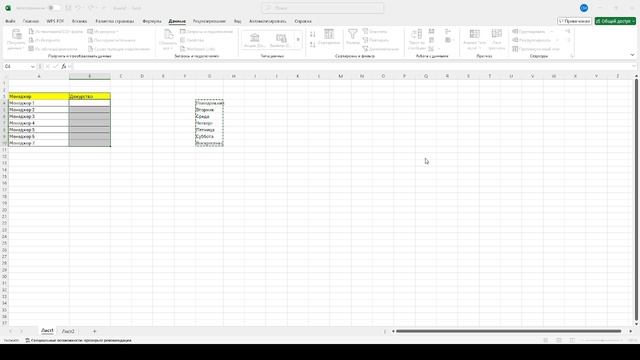Open connection properties (Свойства)

(x=192, y=40)
